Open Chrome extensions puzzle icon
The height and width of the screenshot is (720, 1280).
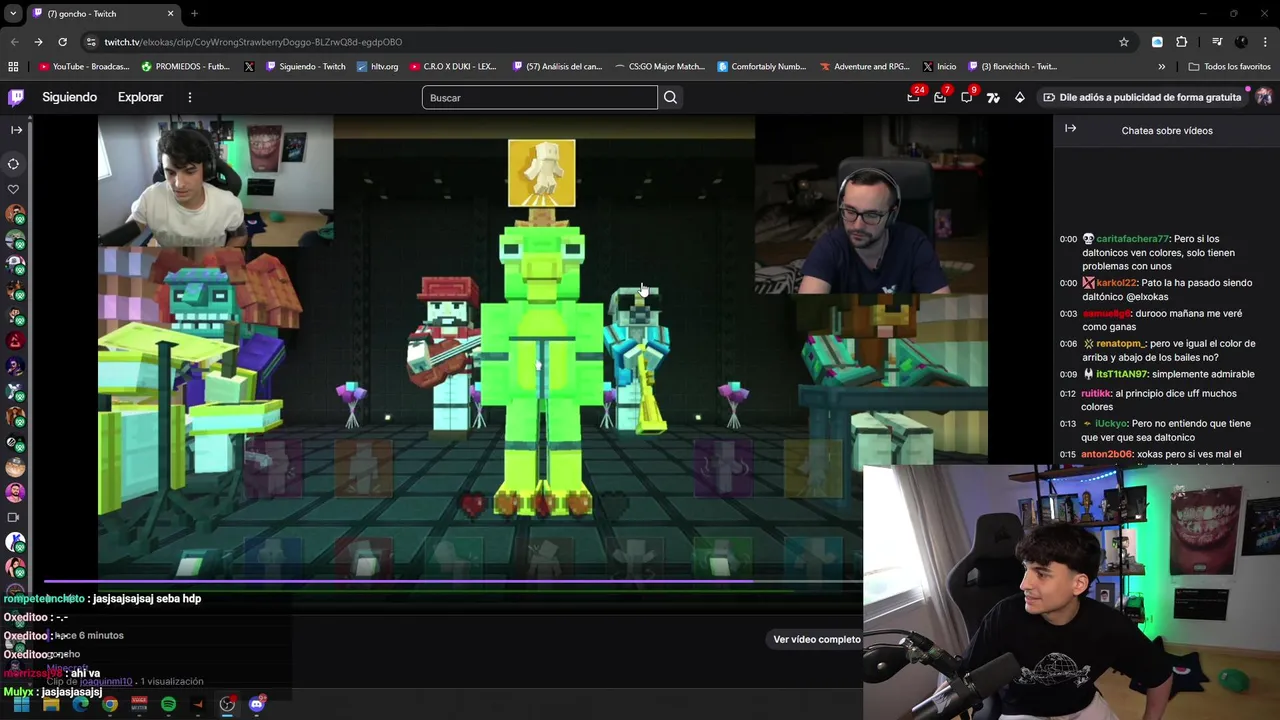click(x=1181, y=42)
